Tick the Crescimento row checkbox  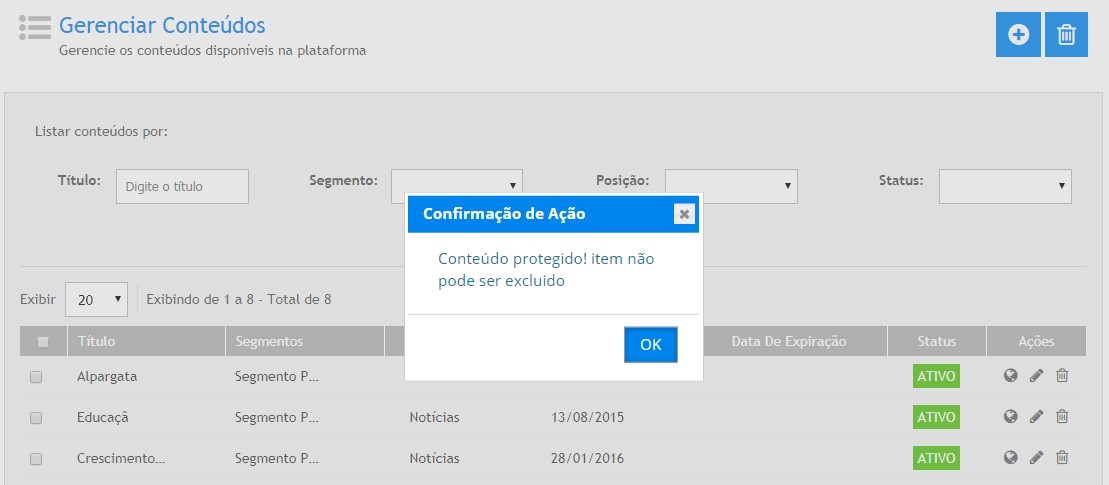pos(36,459)
